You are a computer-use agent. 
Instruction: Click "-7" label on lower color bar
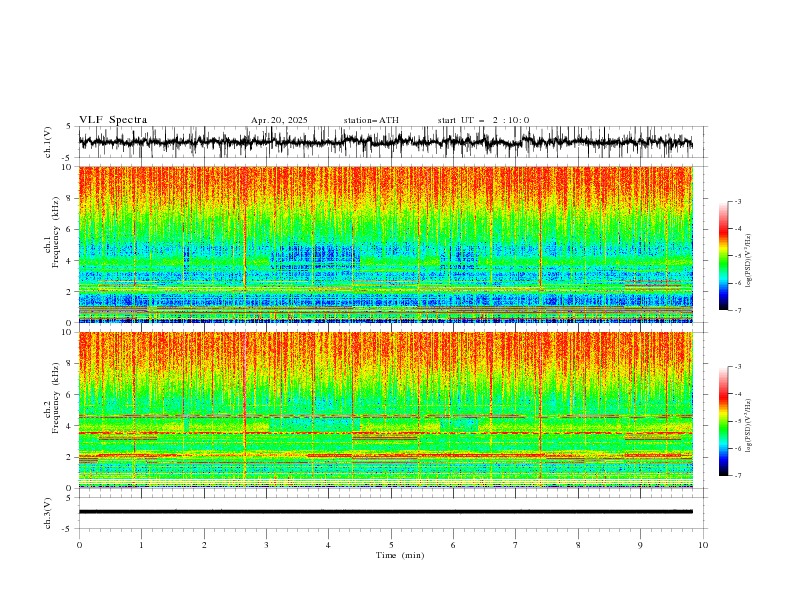[738, 476]
